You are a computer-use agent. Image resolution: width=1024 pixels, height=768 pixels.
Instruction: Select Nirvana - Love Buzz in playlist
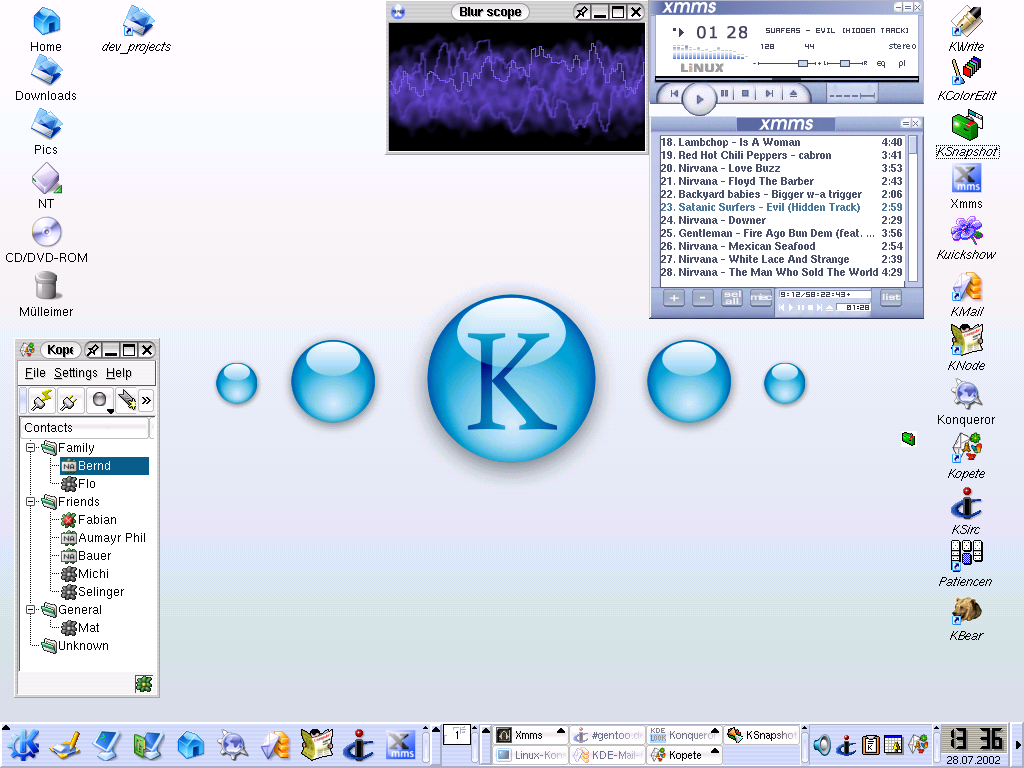click(781, 168)
